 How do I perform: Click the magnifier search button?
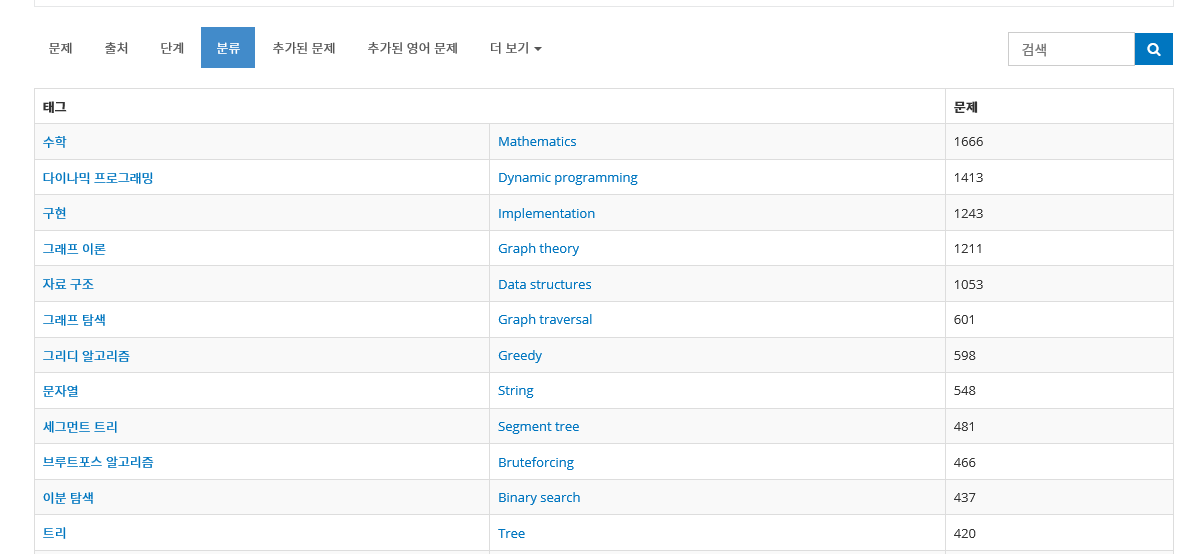point(1153,49)
